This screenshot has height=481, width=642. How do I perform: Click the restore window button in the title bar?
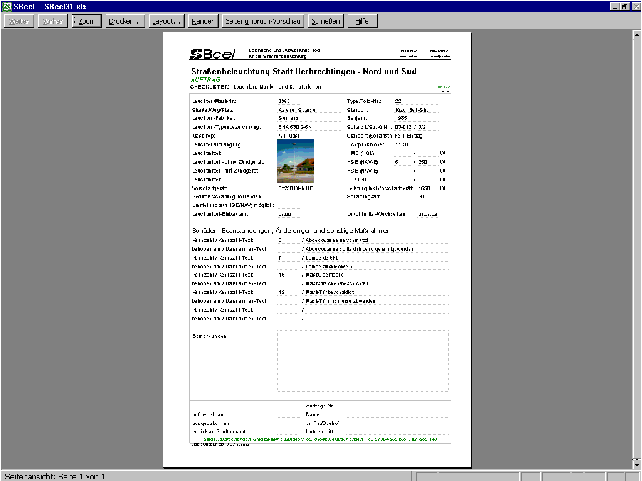625,7
